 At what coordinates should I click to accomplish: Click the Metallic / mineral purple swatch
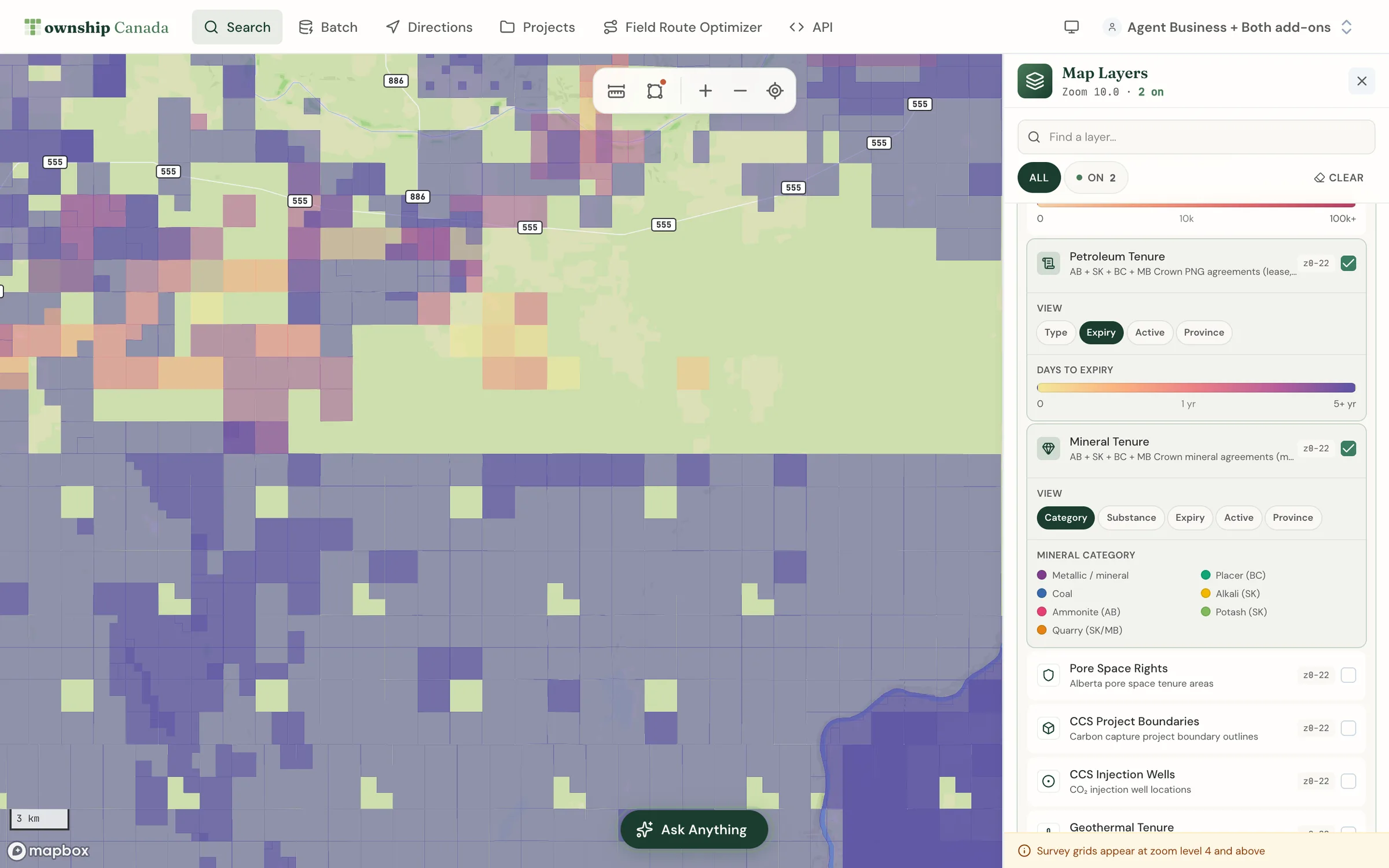click(1042, 575)
